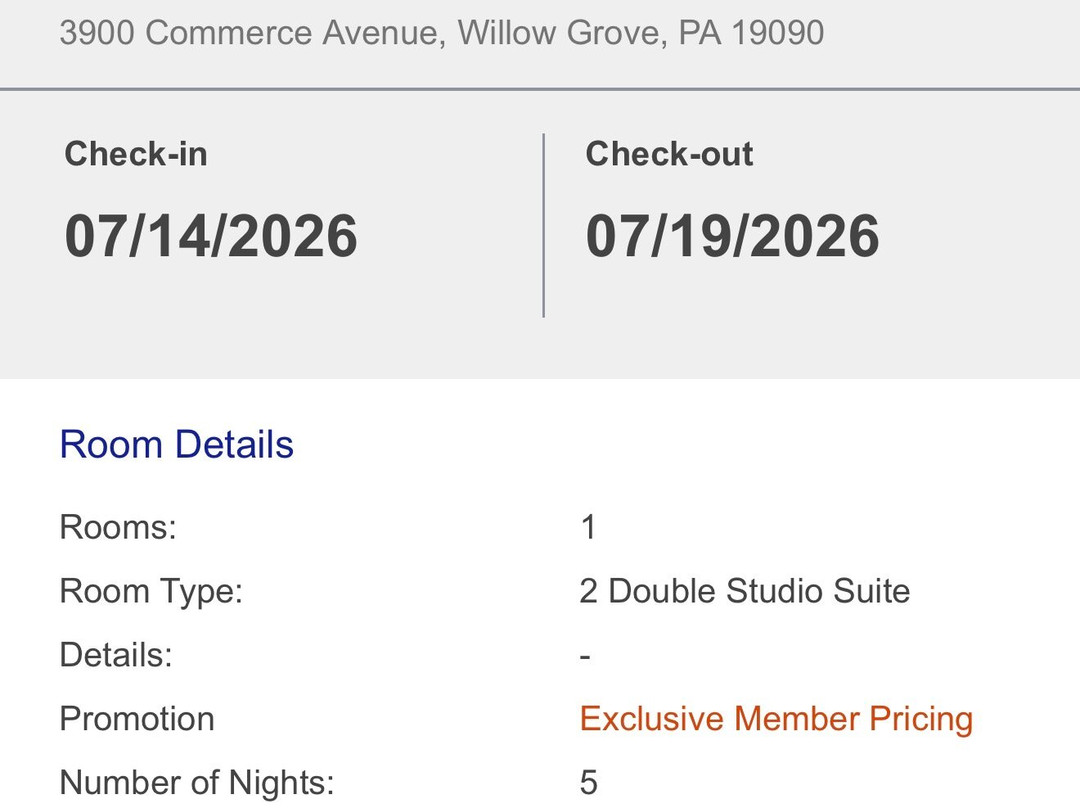
Task: Select the Check-in label
Action: click(x=136, y=154)
